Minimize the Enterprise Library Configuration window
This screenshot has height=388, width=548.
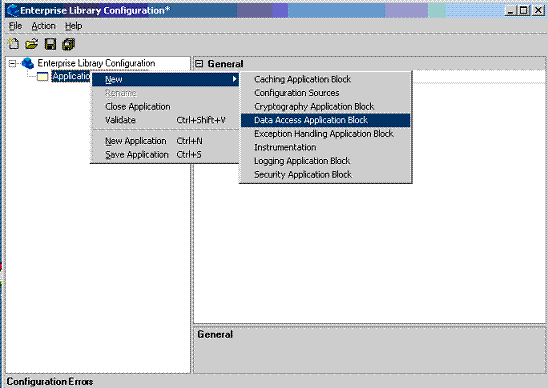[x=511, y=10]
